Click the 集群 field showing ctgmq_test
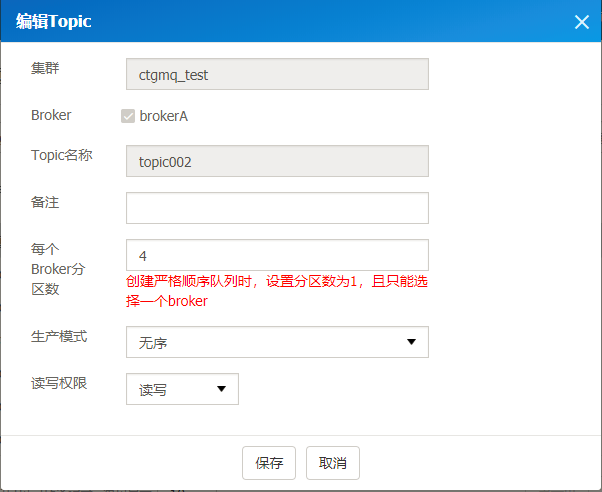602x492 pixels. tap(277, 74)
